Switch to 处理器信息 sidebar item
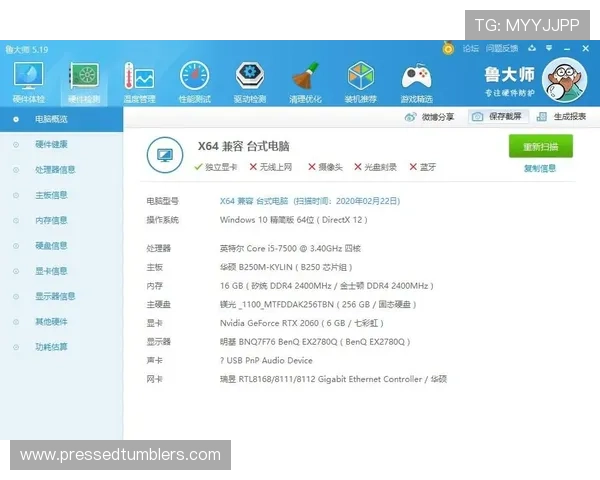Screen dimensions: 600x480 tap(55, 170)
